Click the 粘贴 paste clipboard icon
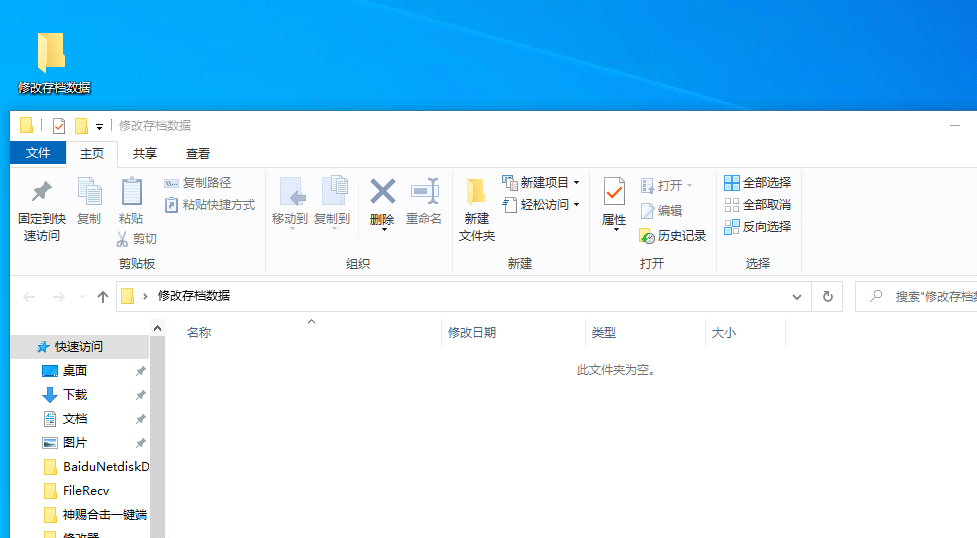 (131, 191)
